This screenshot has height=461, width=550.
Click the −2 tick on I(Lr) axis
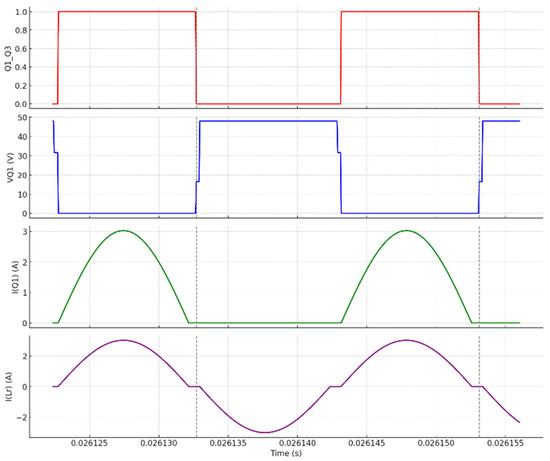(20, 417)
